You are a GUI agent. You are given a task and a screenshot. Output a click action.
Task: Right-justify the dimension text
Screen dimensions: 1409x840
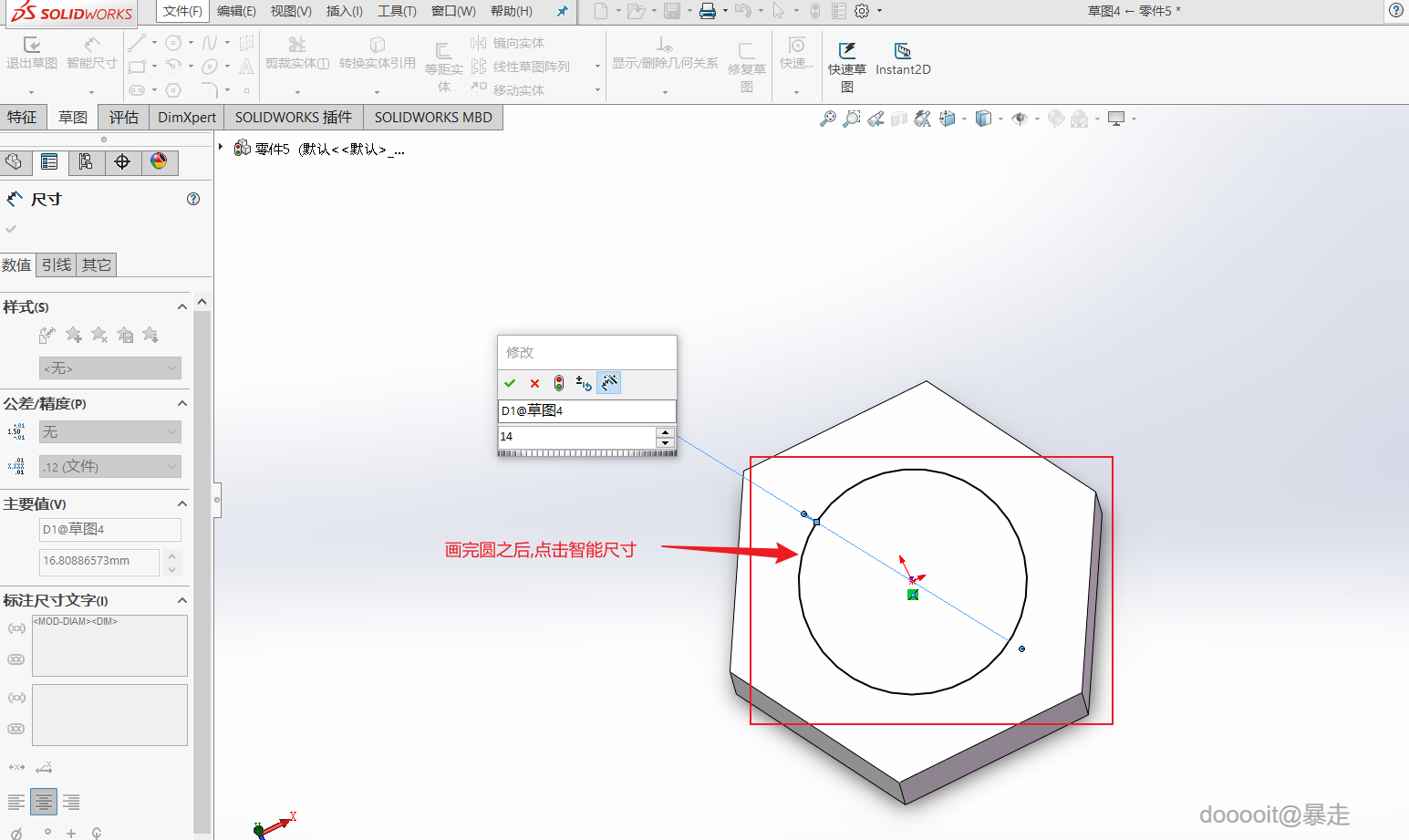click(x=71, y=802)
